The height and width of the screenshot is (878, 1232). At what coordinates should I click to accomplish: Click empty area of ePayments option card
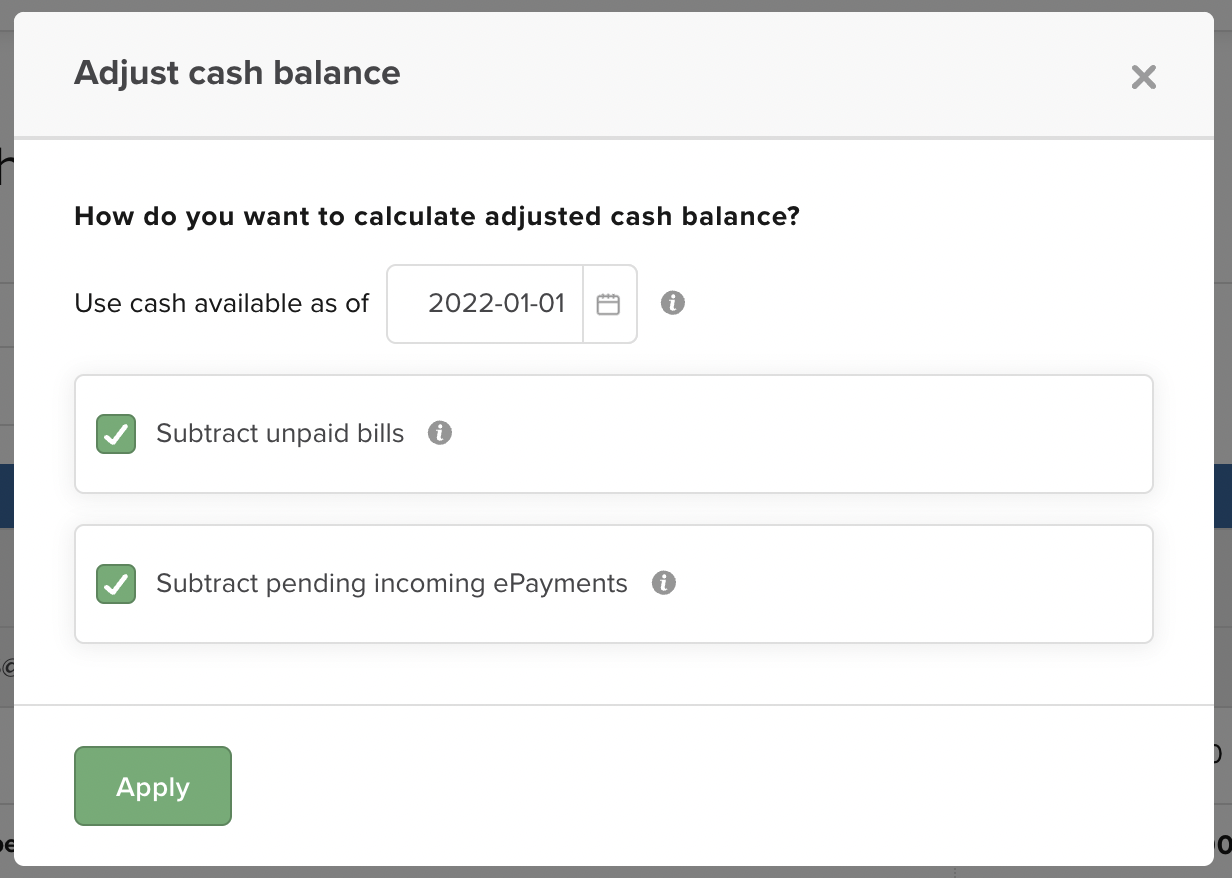tap(900, 584)
